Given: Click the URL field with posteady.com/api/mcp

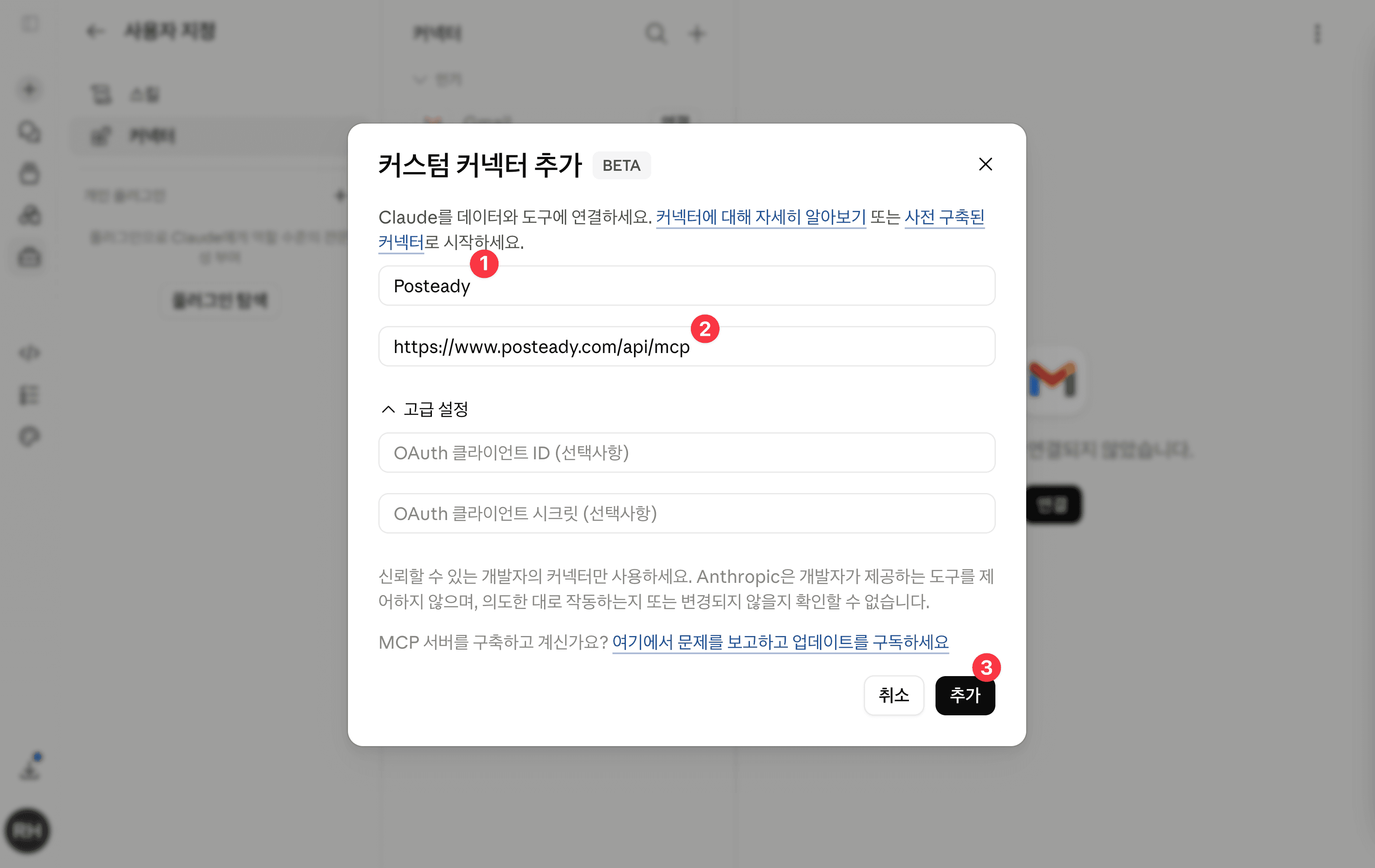Looking at the screenshot, I should click(686, 346).
